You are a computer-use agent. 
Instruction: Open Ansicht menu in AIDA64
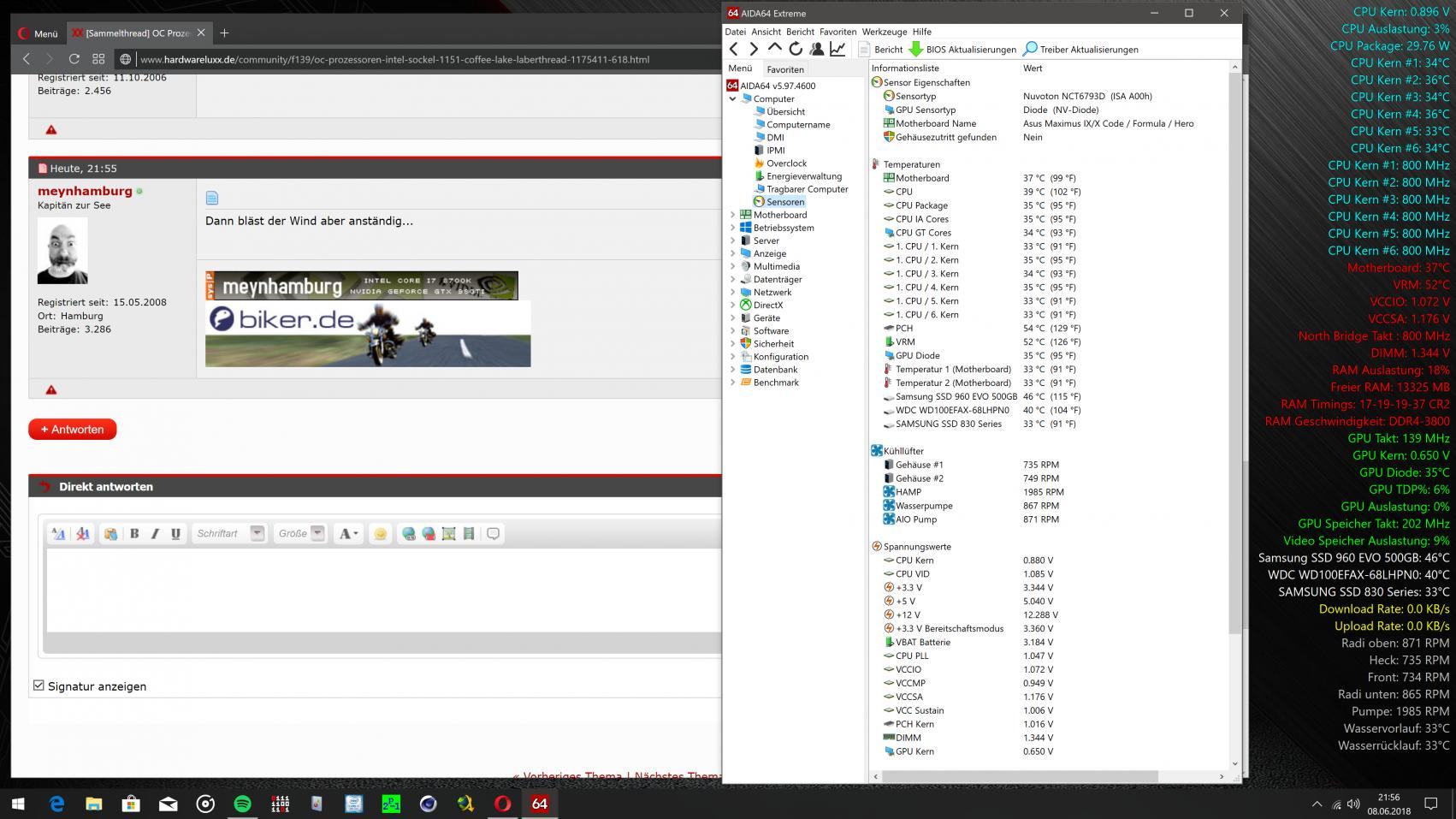click(x=766, y=32)
